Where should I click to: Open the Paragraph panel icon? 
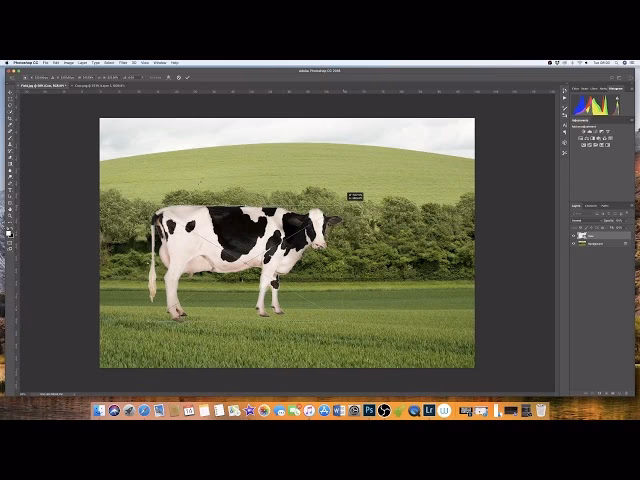coord(564,132)
